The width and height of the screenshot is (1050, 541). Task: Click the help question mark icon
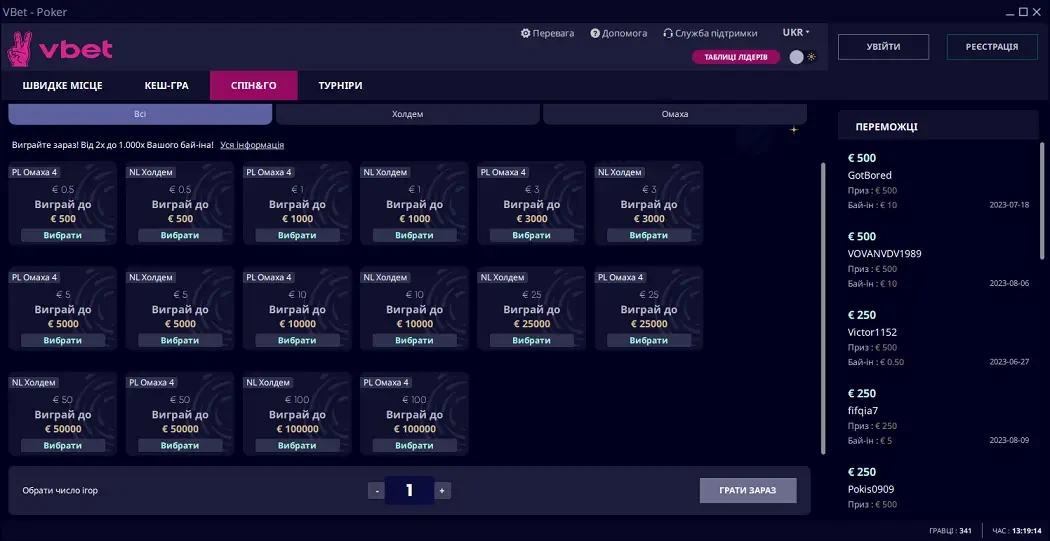pos(595,33)
